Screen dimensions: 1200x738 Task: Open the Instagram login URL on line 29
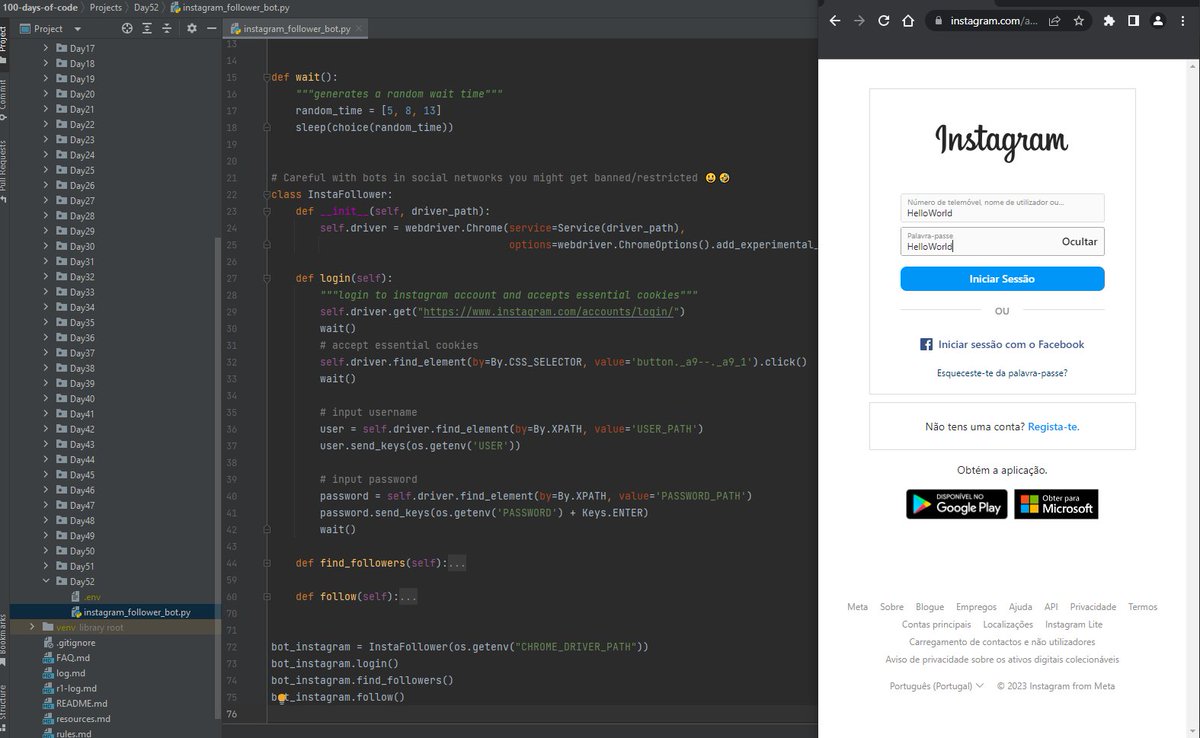click(x=550, y=312)
